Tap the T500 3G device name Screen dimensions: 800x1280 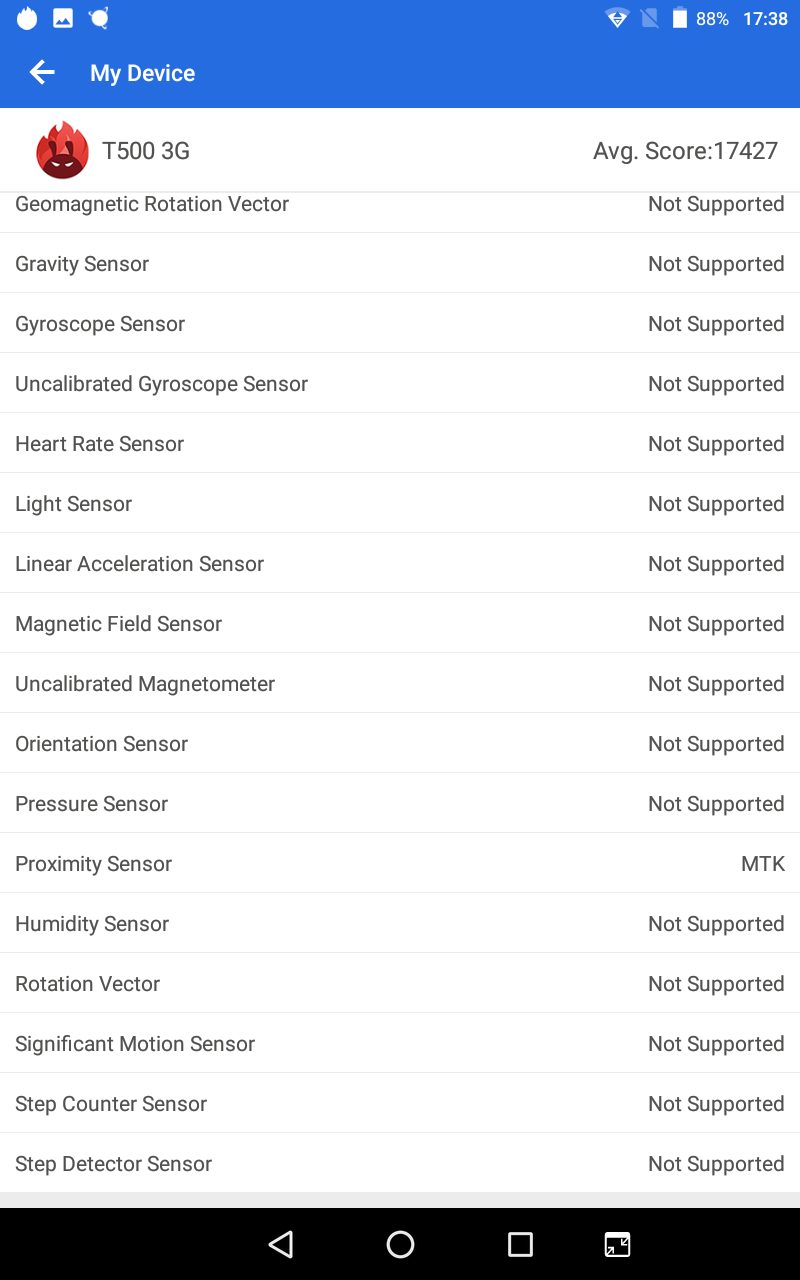tap(146, 151)
